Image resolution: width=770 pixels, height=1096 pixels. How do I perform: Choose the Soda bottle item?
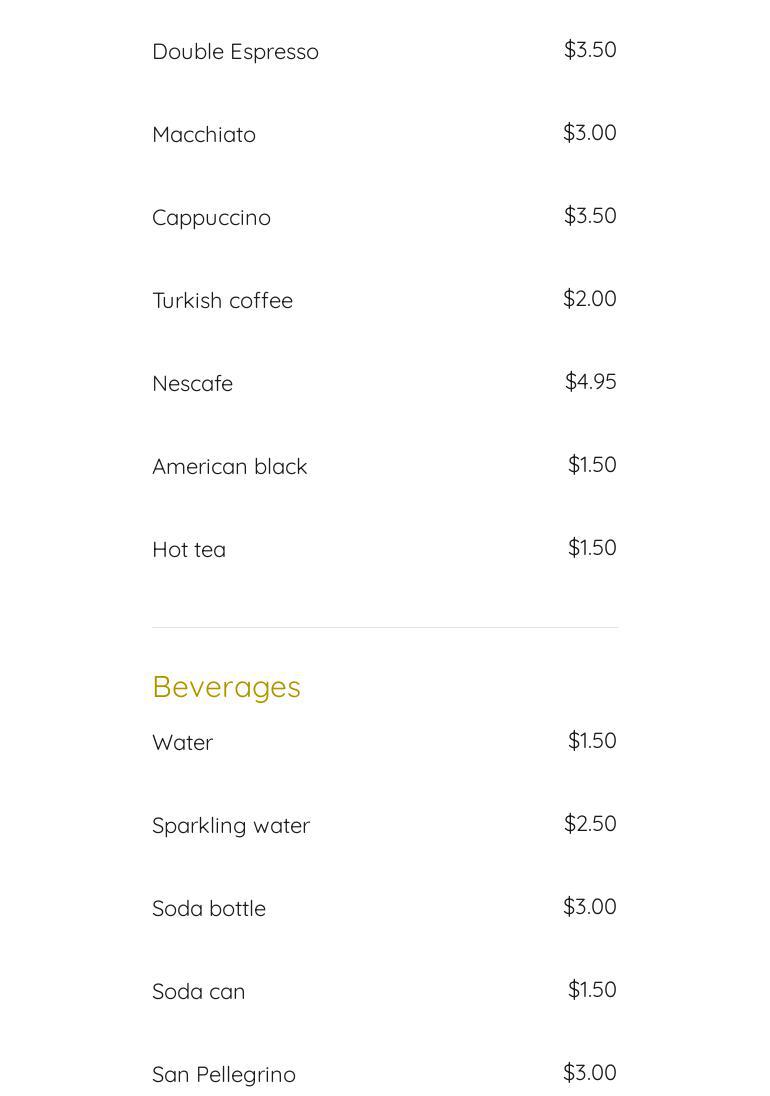pyautogui.click(x=209, y=909)
